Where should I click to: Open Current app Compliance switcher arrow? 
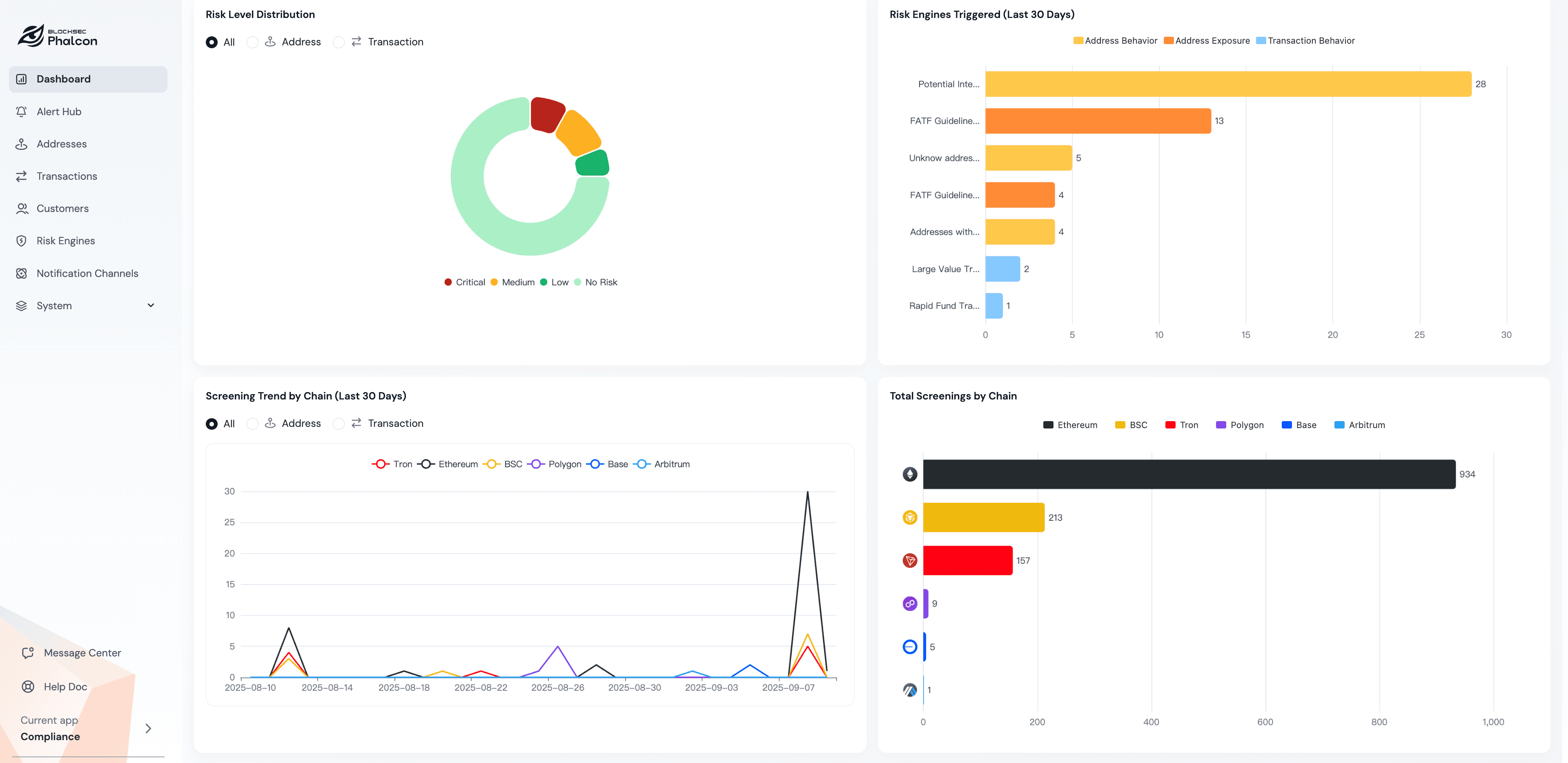(148, 728)
